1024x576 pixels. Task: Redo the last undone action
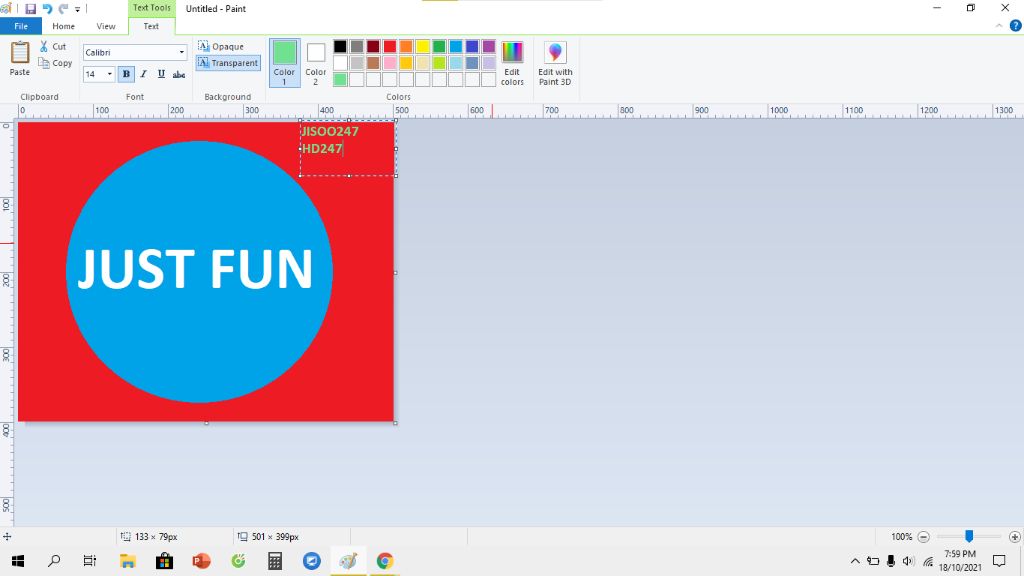pyautogui.click(x=63, y=9)
